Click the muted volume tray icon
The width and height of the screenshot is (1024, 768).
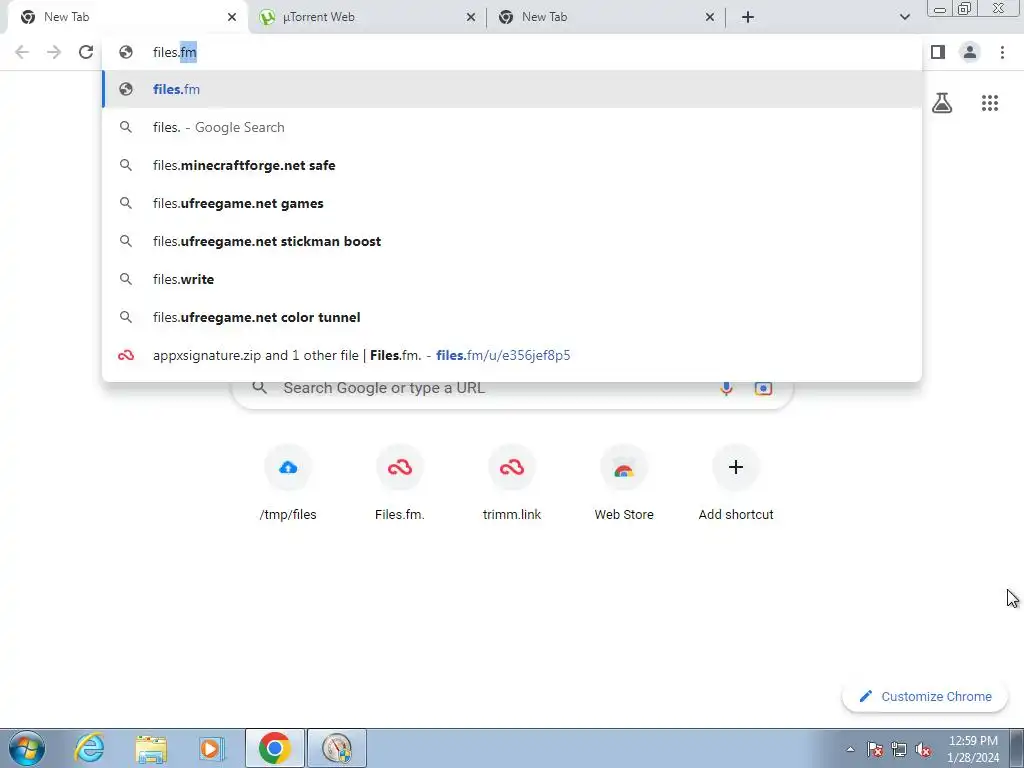point(923,749)
